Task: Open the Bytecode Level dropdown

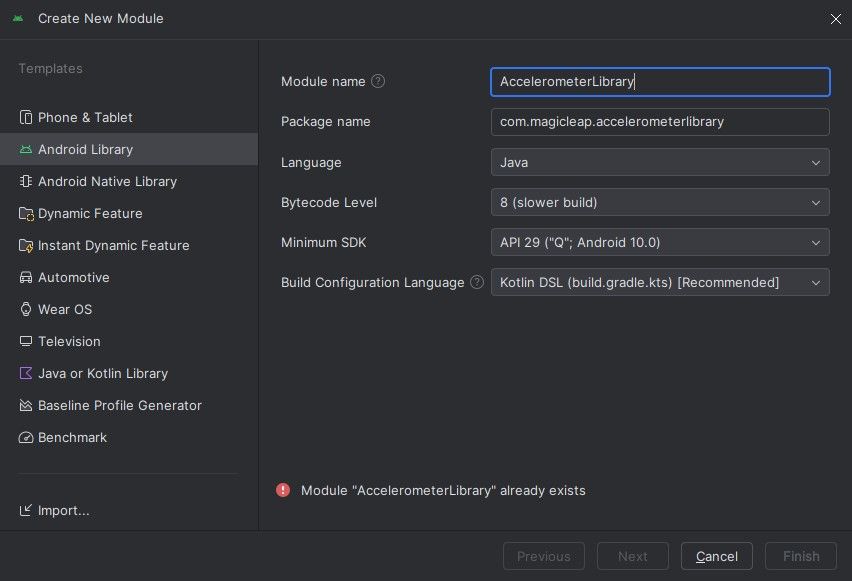Action: coord(660,202)
